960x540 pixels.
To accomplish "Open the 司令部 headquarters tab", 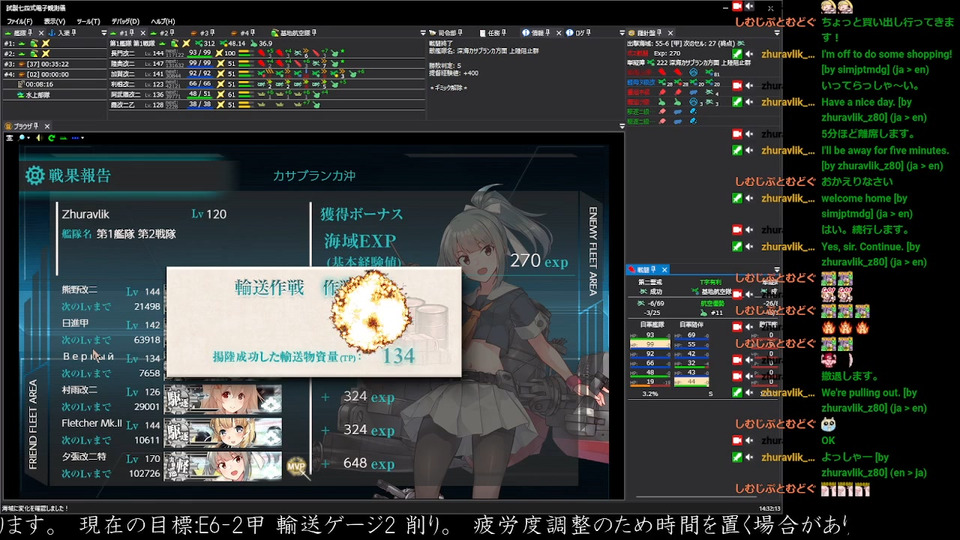I will point(446,33).
